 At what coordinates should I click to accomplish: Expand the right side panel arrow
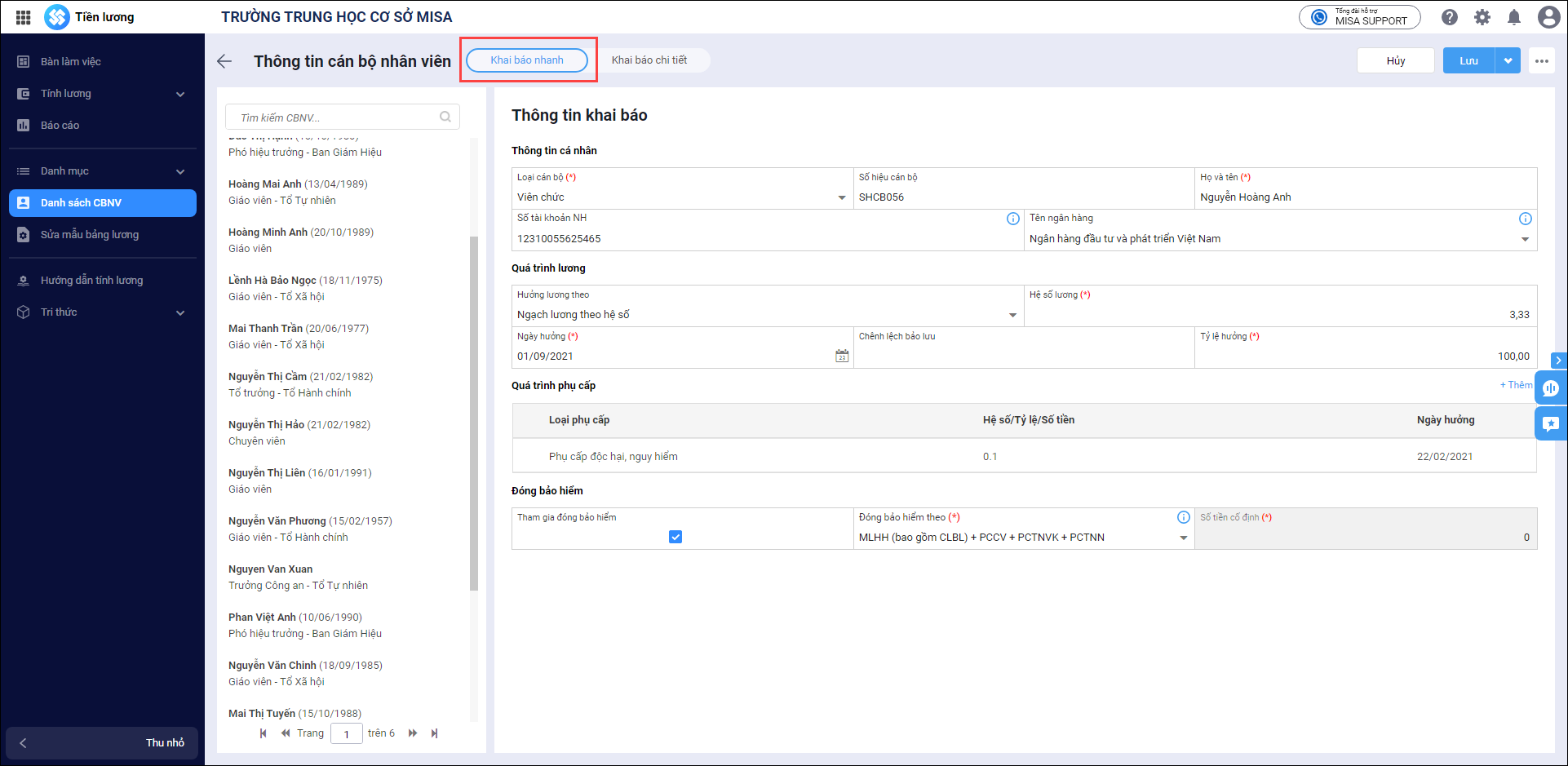pos(1558,361)
